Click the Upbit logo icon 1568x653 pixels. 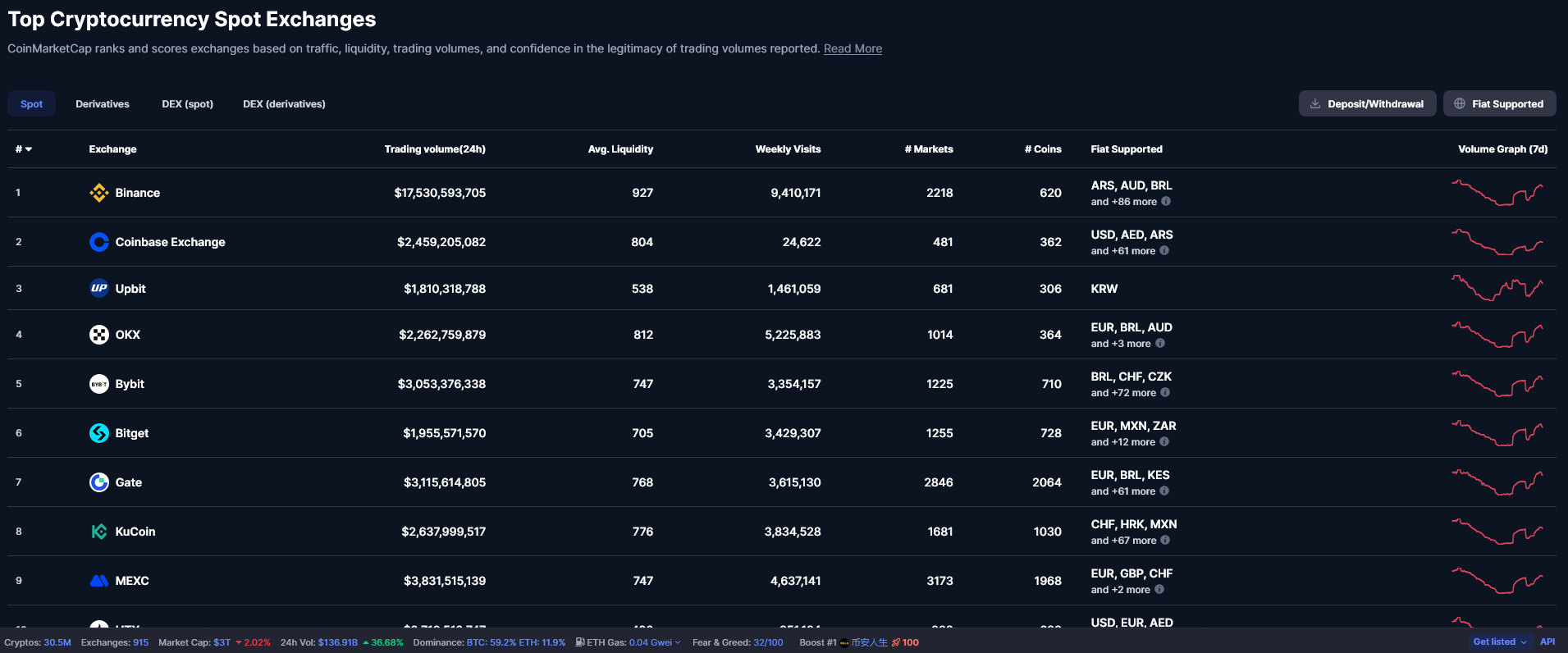click(x=98, y=288)
